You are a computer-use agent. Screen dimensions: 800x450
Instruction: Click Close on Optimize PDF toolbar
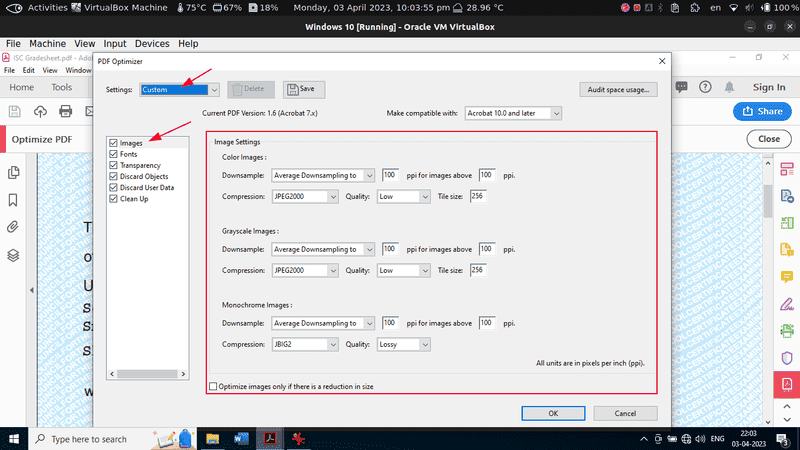[x=769, y=139]
